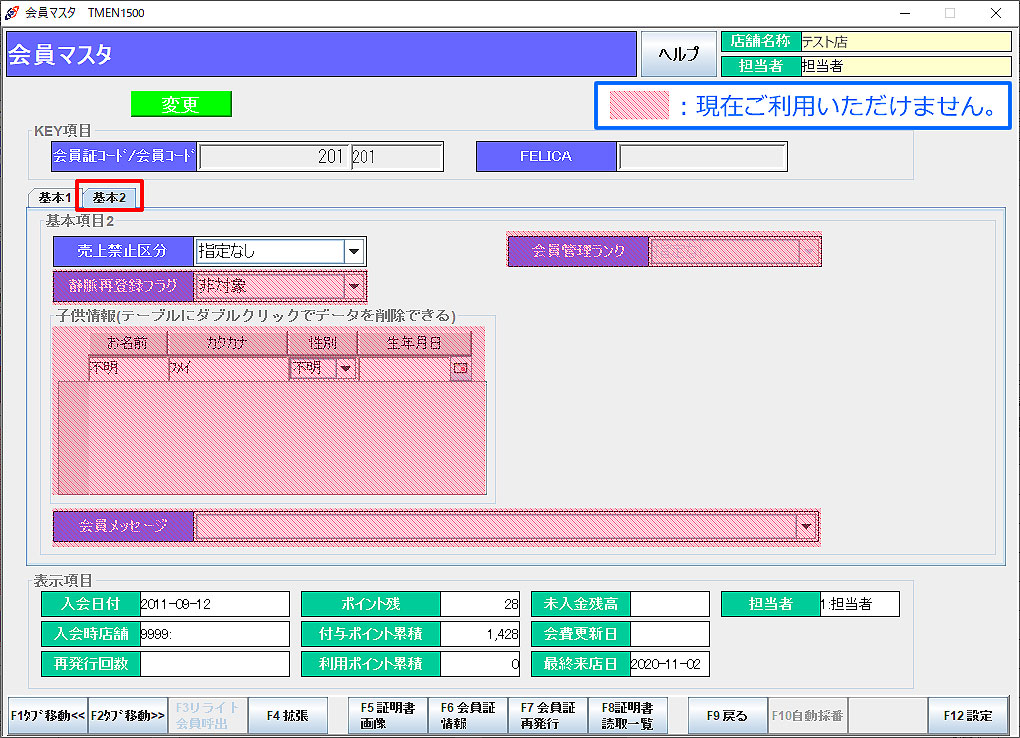
Task: Open F12 設定
Action: [967, 716]
